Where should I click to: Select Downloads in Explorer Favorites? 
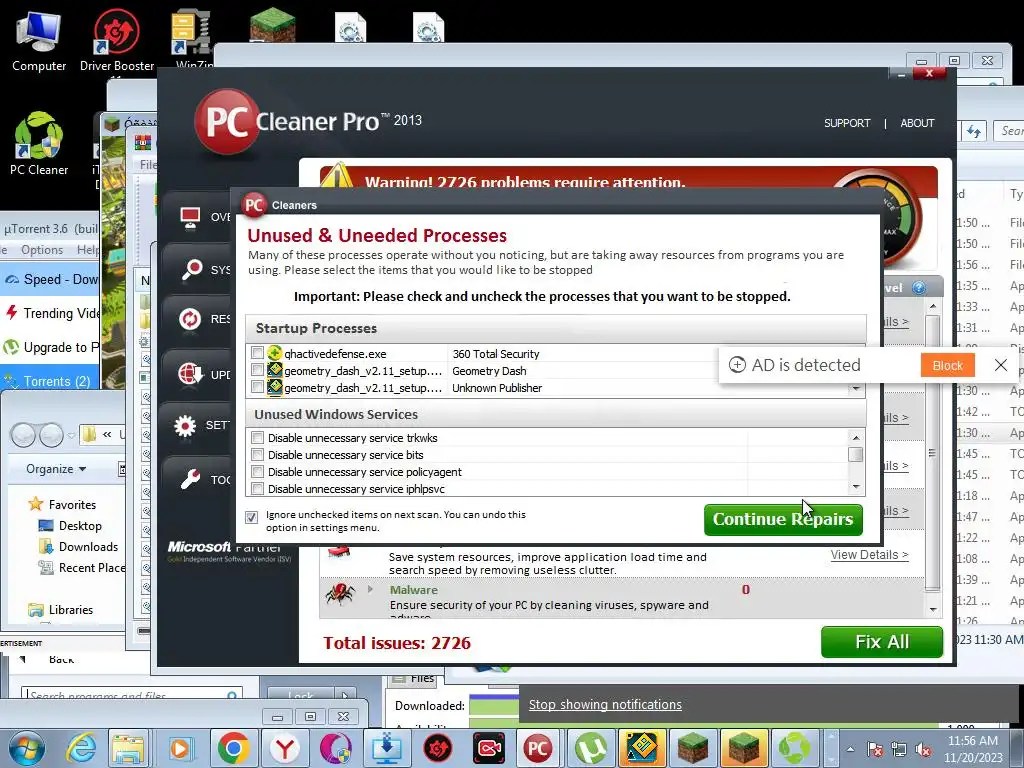[x=80, y=547]
